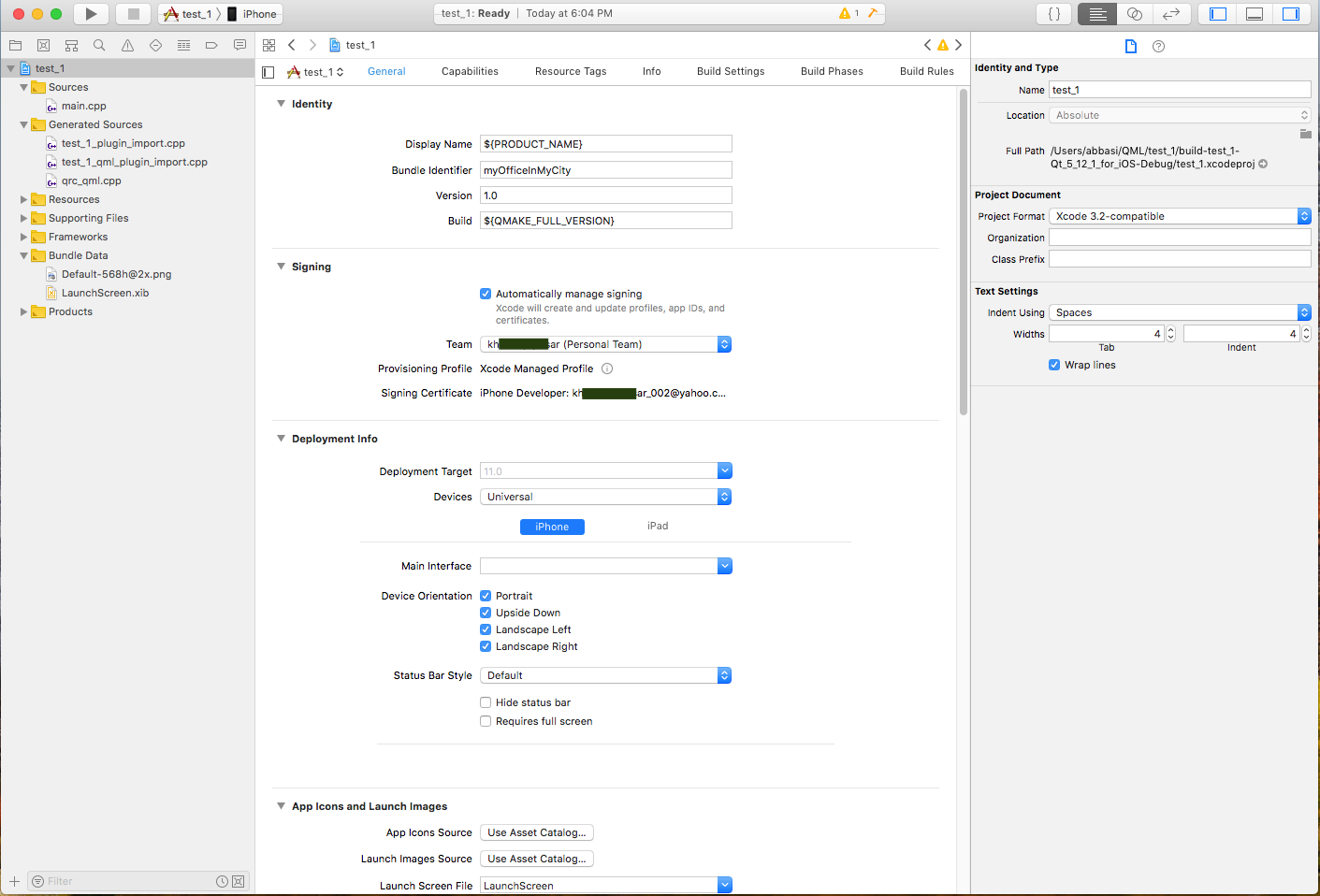Uncheck Landscape Left orientation
The height and width of the screenshot is (896, 1320).
[x=486, y=629]
